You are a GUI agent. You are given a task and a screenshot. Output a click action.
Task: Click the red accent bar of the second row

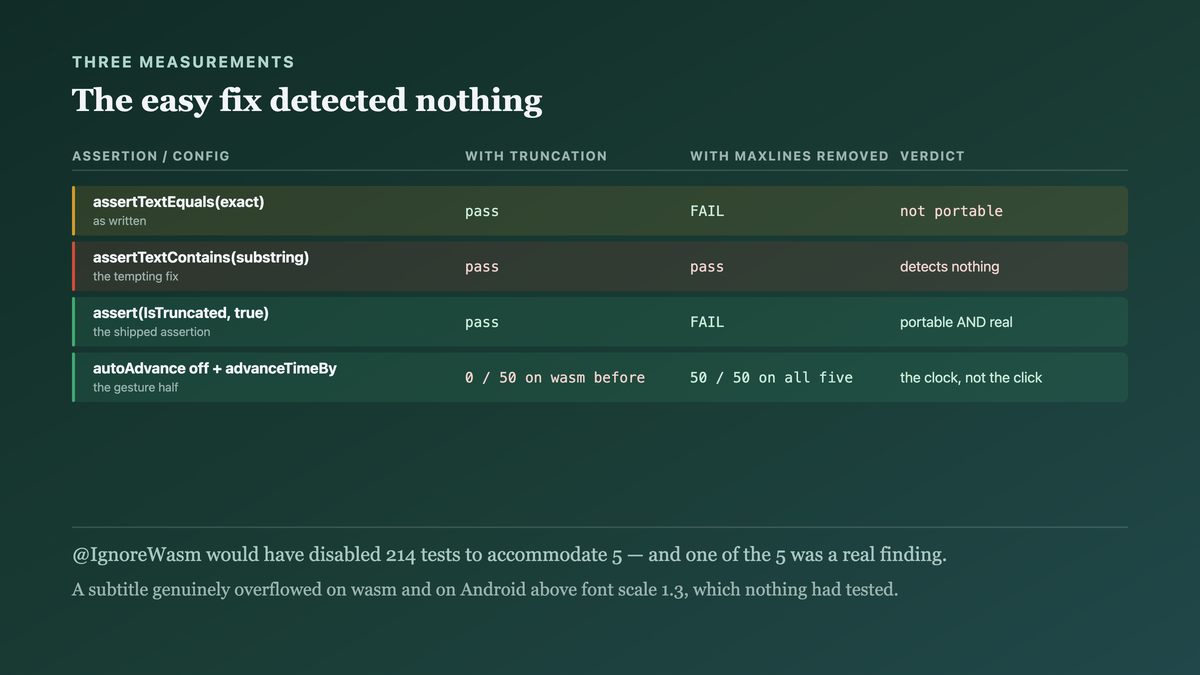pos(74,266)
